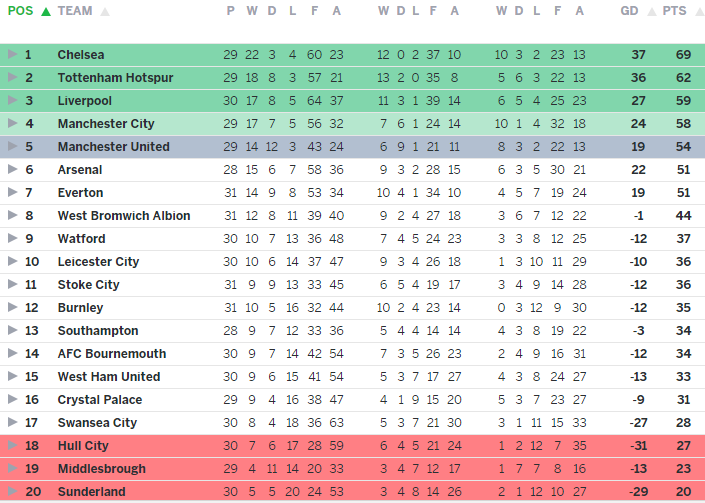Expand the Hull City row arrow
The width and height of the screenshot is (705, 503).
(12, 446)
